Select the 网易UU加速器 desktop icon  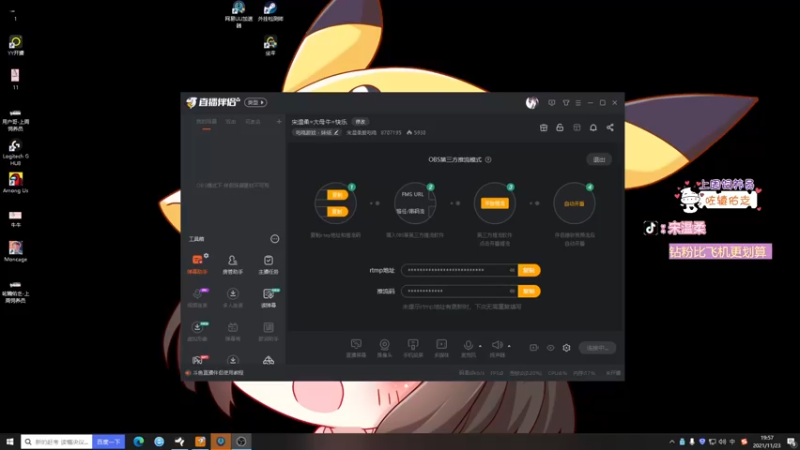[238, 14]
